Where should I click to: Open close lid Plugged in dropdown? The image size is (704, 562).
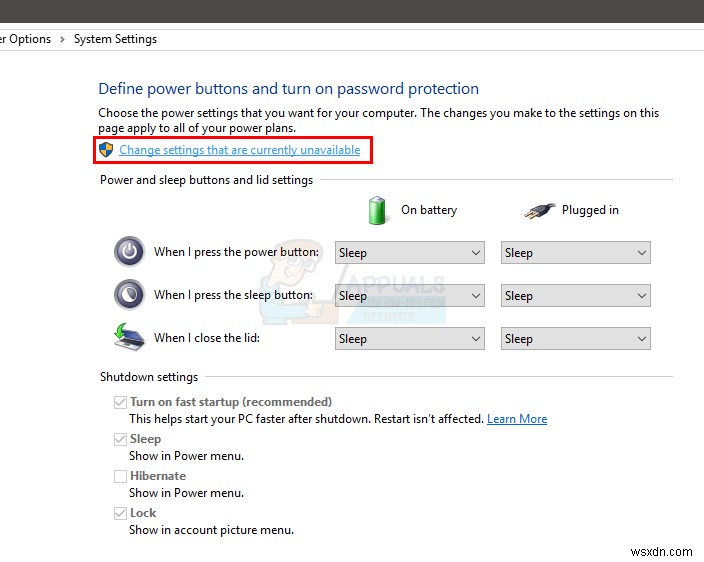click(x=576, y=339)
